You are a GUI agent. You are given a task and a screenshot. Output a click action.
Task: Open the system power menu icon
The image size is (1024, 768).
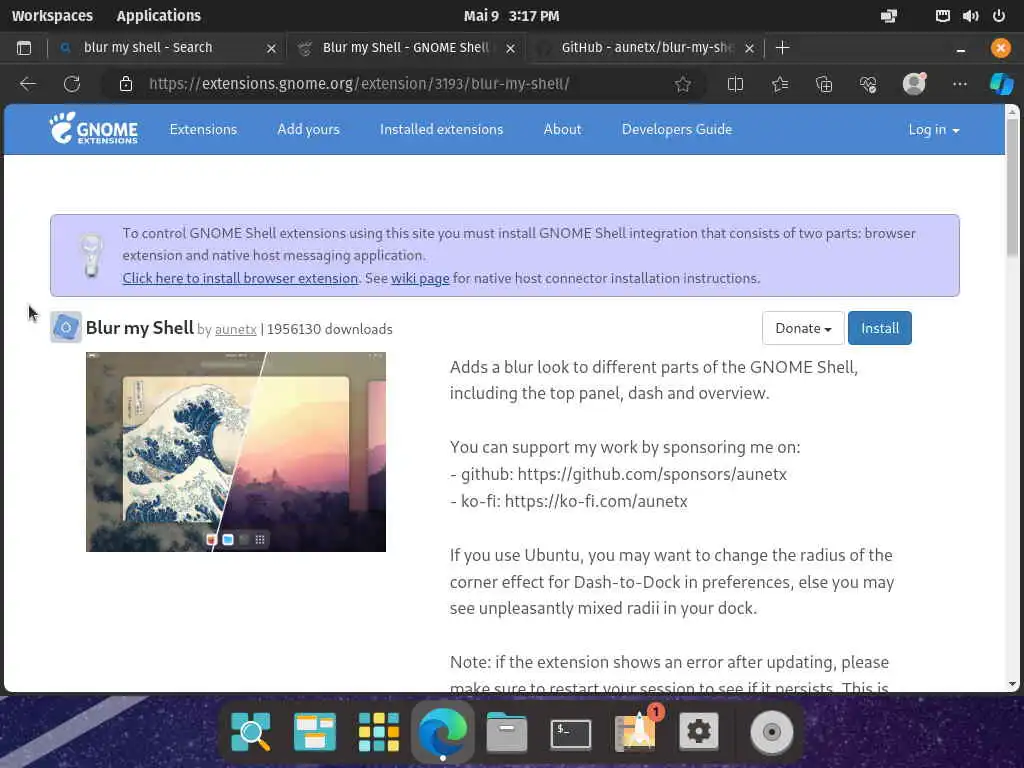(999, 16)
